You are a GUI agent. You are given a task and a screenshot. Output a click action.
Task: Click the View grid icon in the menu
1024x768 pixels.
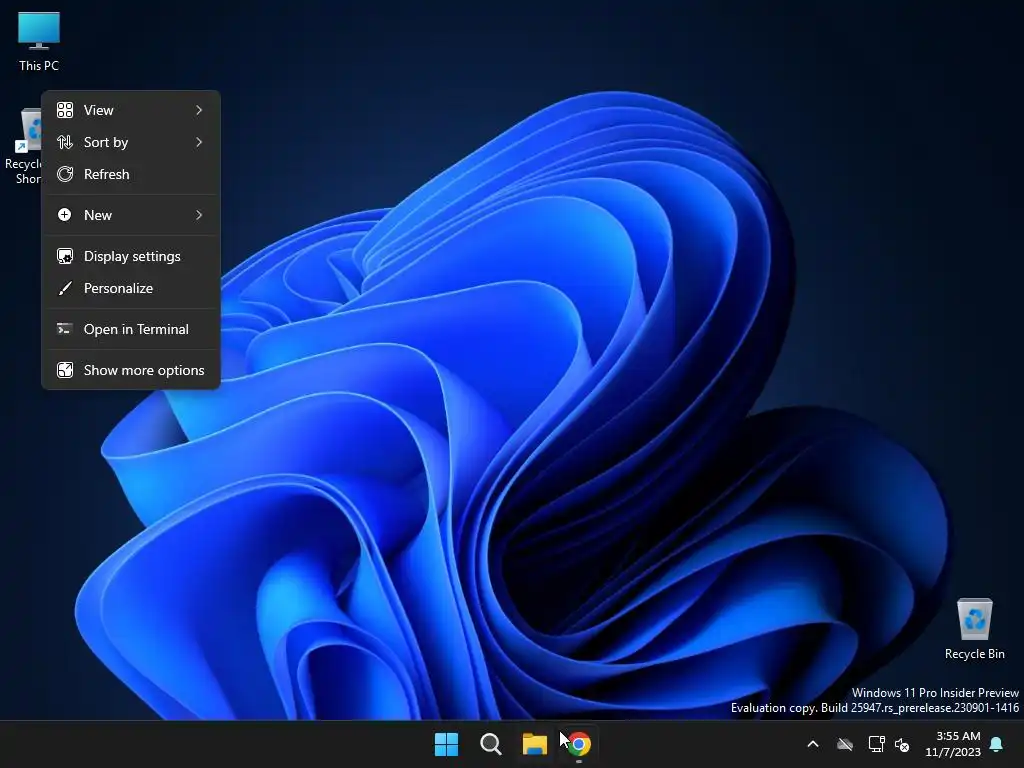[x=65, y=110]
